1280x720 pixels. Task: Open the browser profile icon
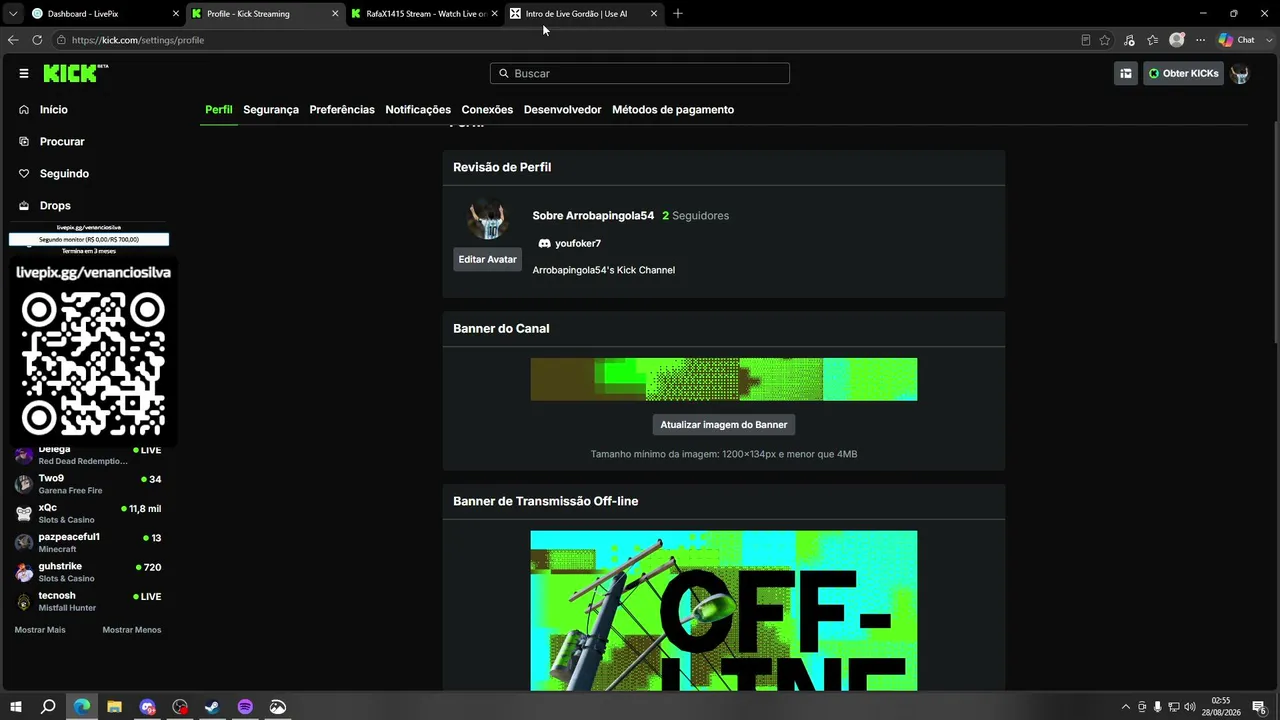pyautogui.click(x=1177, y=40)
